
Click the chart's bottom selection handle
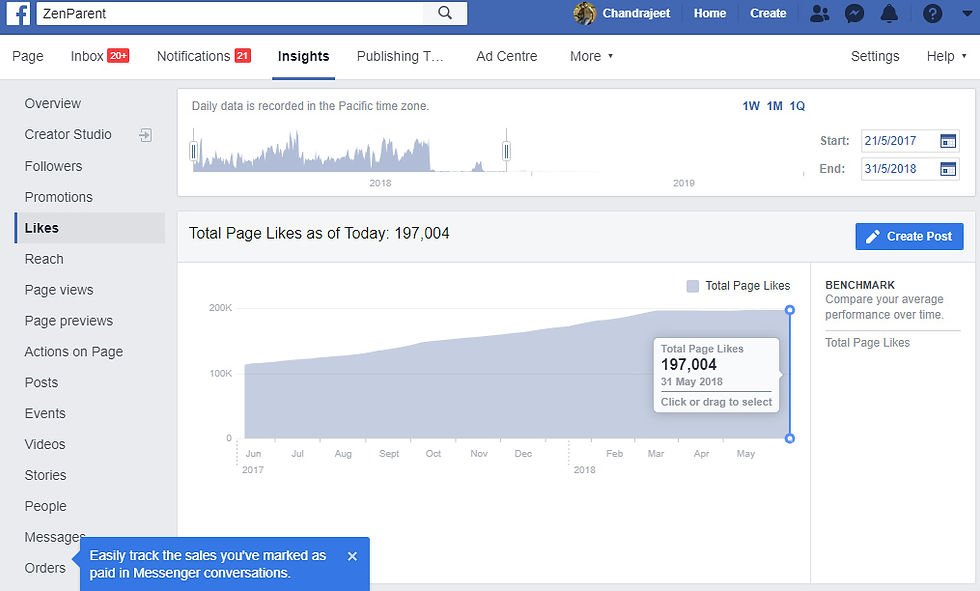coord(789,439)
